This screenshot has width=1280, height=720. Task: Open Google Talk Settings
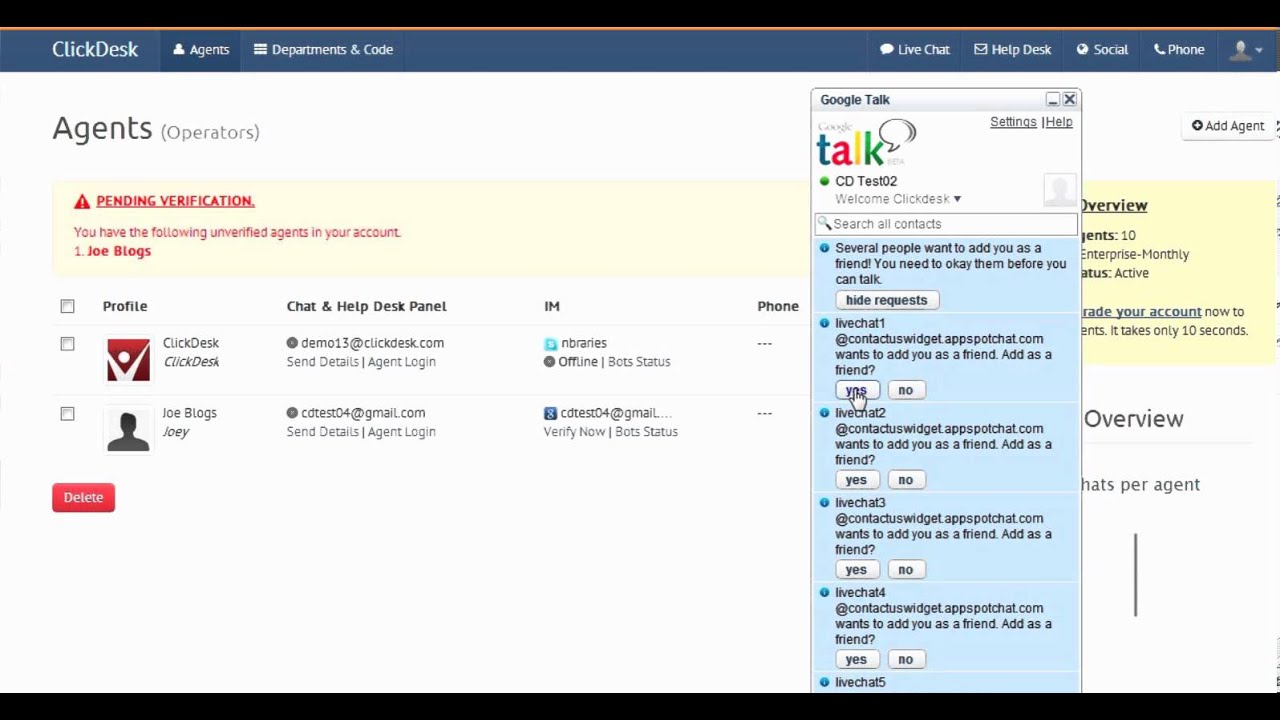pos(1013,122)
